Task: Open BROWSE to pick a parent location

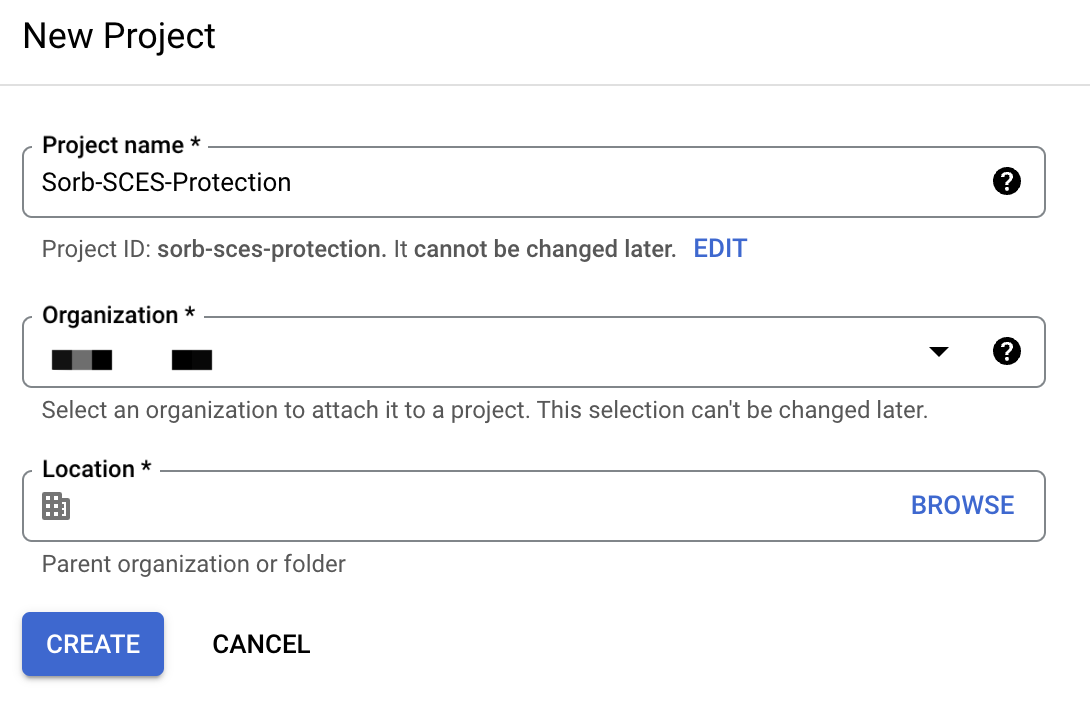Action: click(x=962, y=505)
